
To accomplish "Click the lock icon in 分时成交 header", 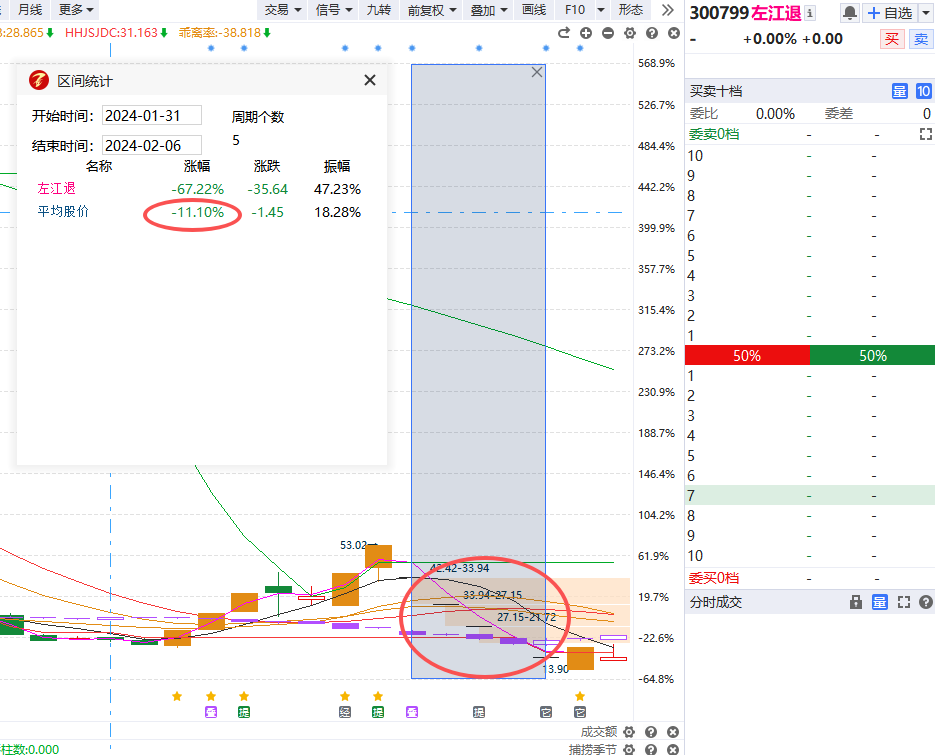I will 856,602.
